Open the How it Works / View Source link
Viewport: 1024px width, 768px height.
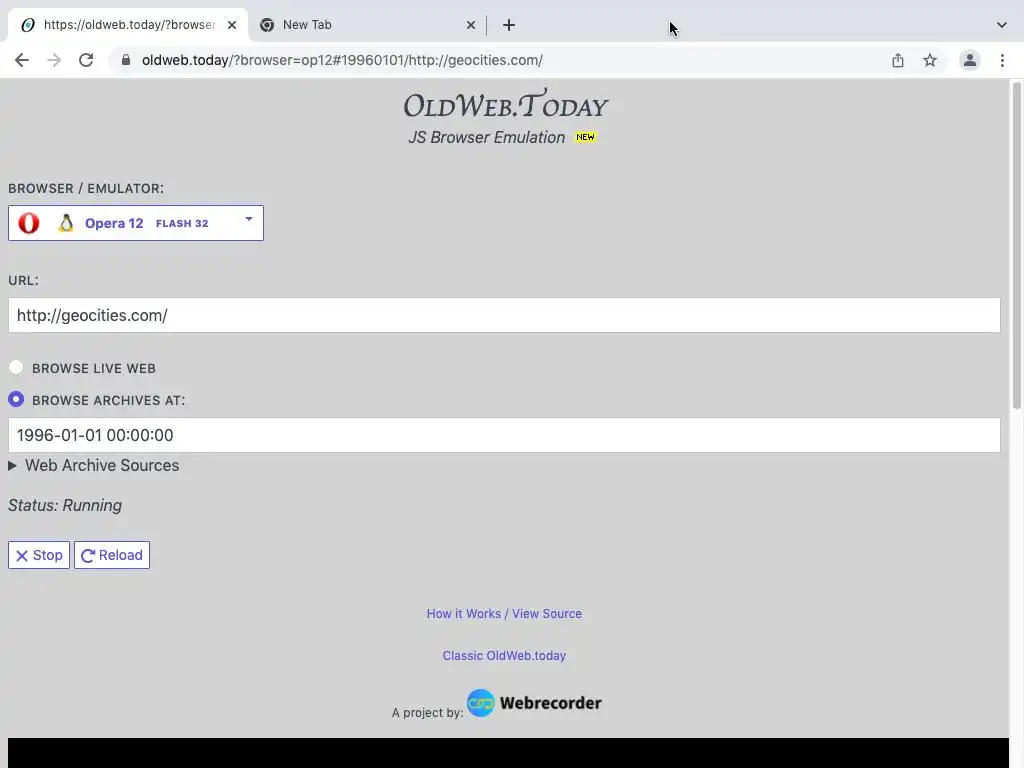coord(504,614)
